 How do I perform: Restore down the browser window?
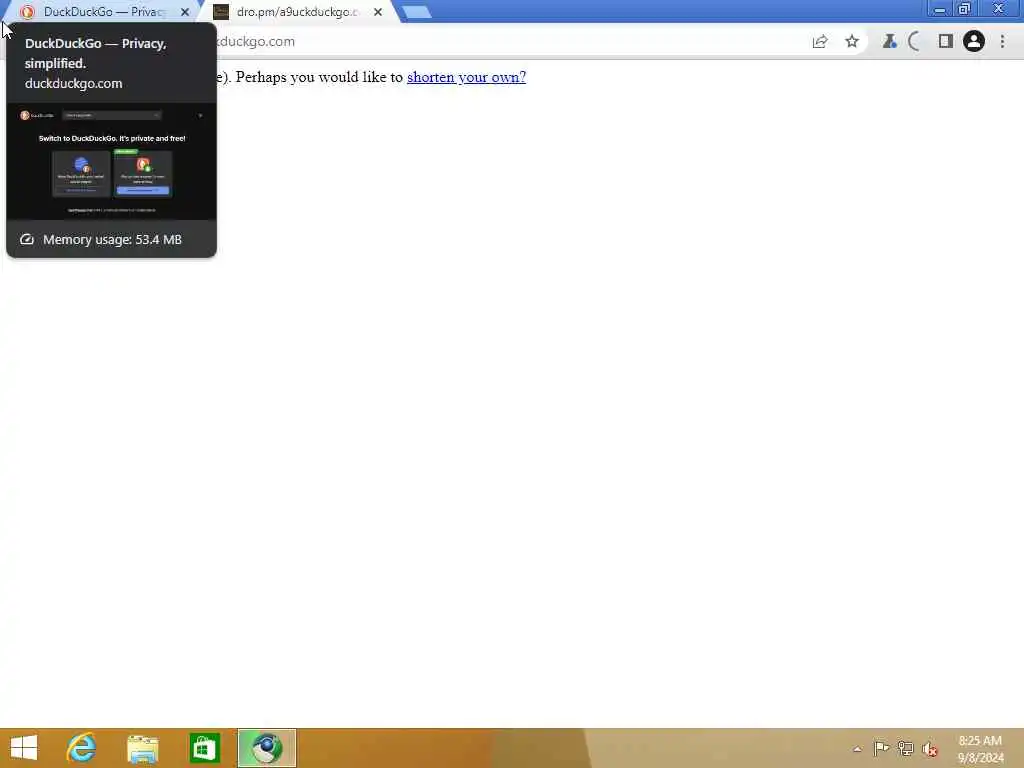tap(965, 9)
